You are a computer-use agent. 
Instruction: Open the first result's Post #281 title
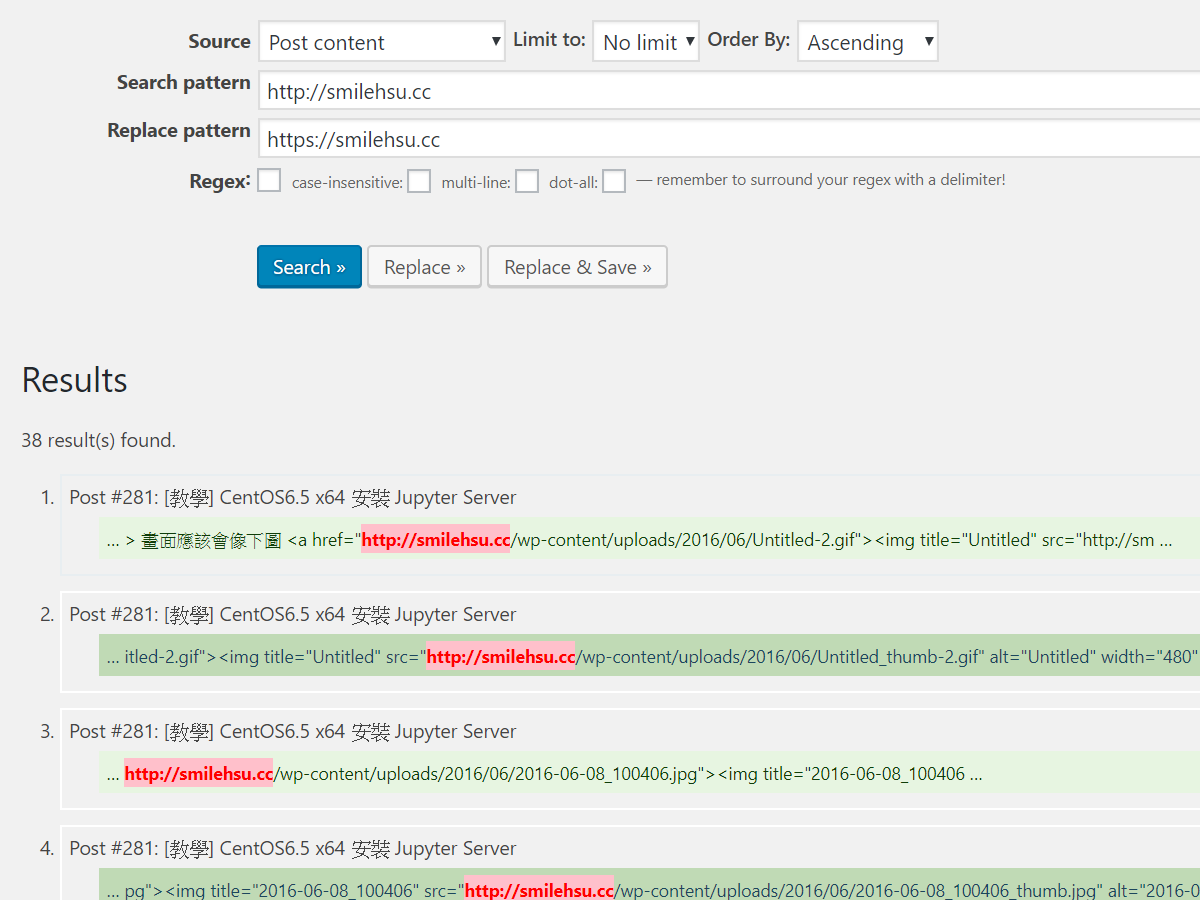click(292, 498)
